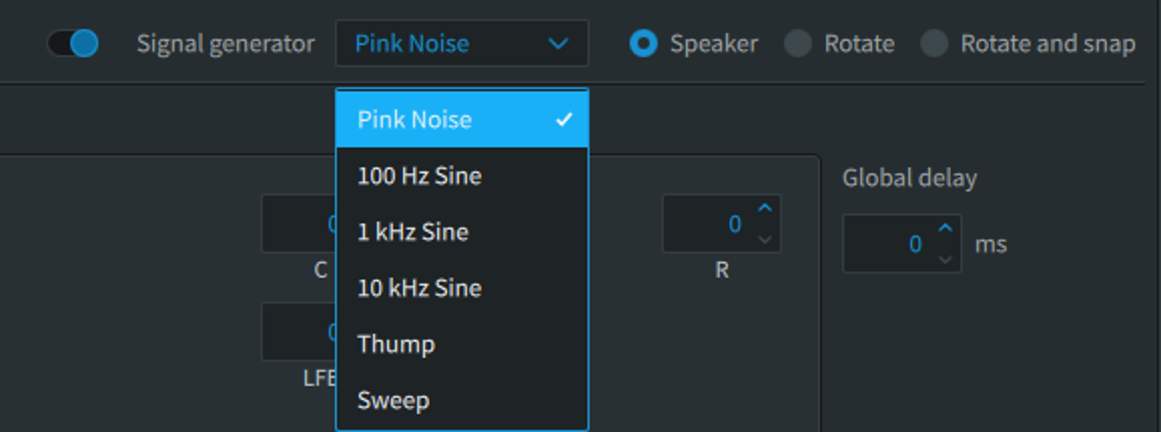Click the Global delay input field
1161x432 pixels.
(x=890, y=244)
